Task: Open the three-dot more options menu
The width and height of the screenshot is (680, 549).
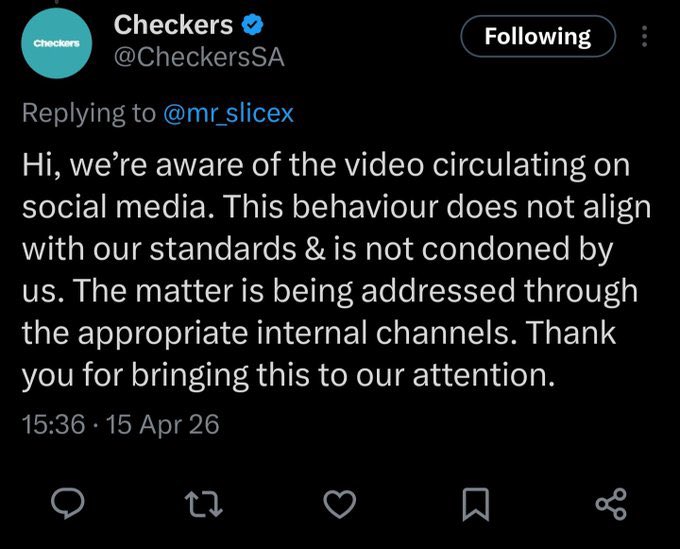Action: click(x=645, y=37)
